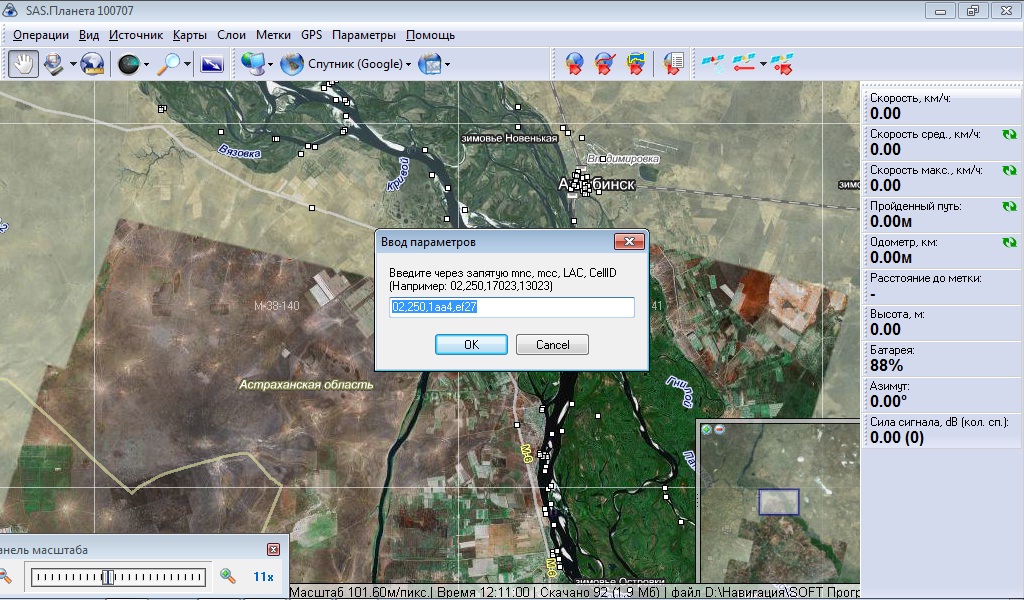The width and height of the screenshot is (1024, 600).
Task: Reset the distance traveled counter
Action: point(1009,206)
